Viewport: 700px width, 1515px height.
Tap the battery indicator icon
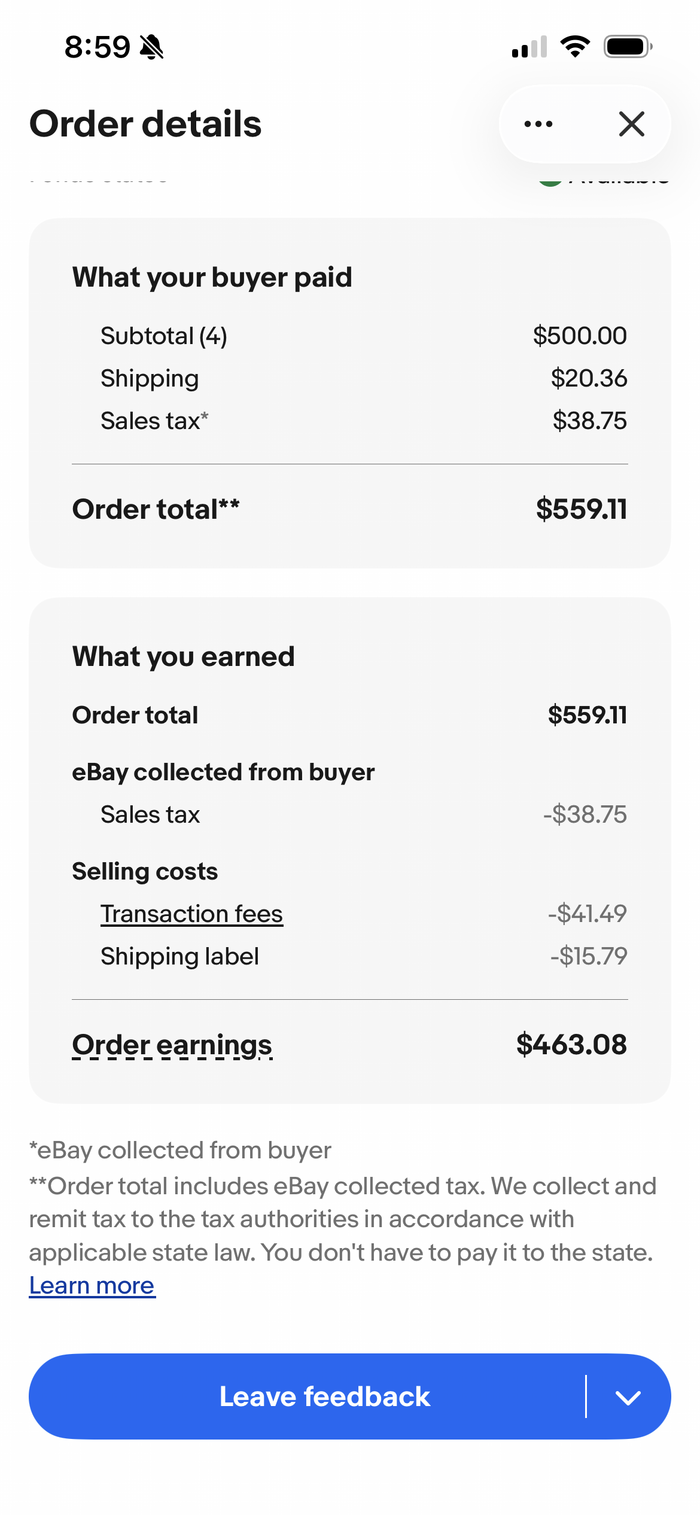(628, 46)
